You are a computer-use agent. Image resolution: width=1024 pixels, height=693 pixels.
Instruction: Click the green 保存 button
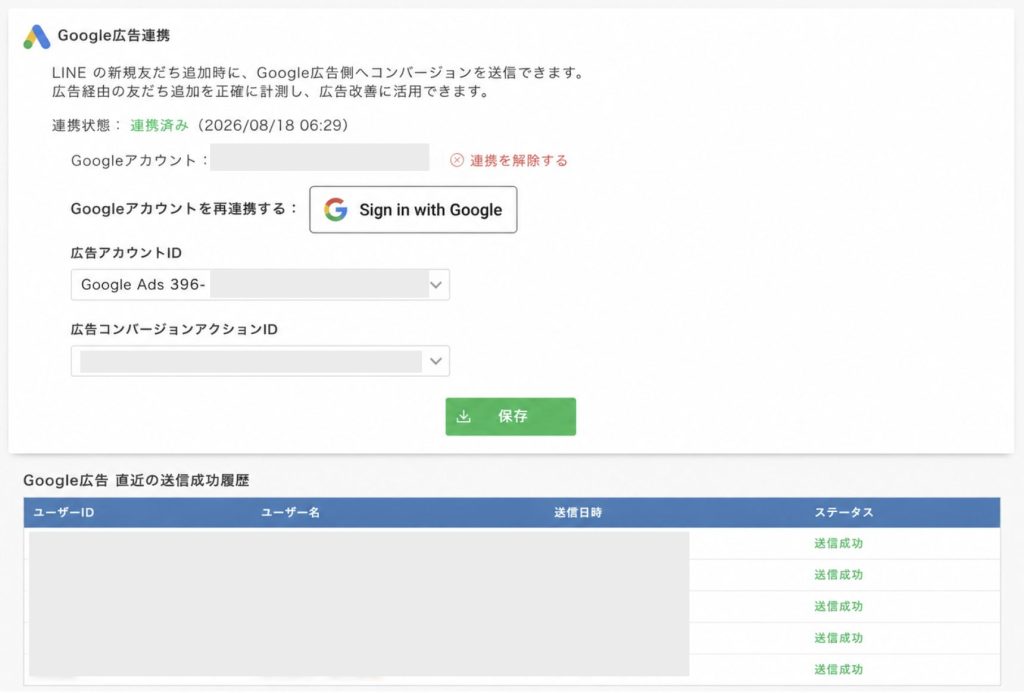tap(511, 416)
